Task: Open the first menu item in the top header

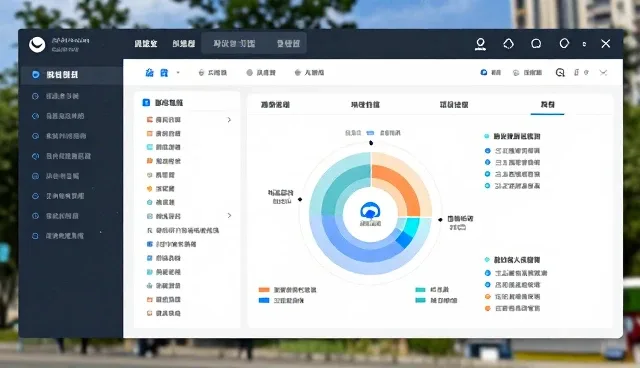Action: pyautogui.click(x=146, y=43)
